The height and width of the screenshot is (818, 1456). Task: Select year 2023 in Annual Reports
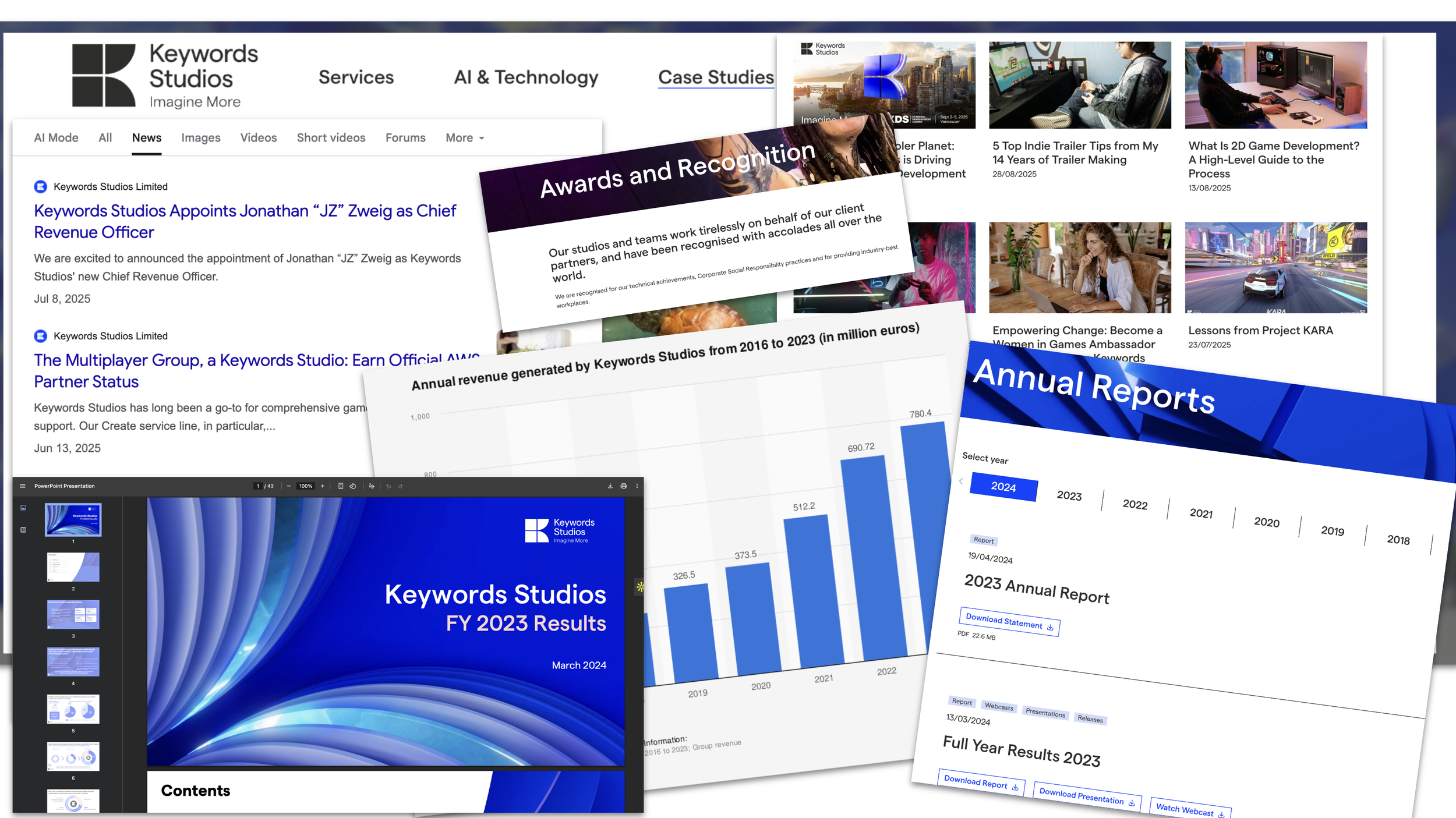click(1069, 495)
